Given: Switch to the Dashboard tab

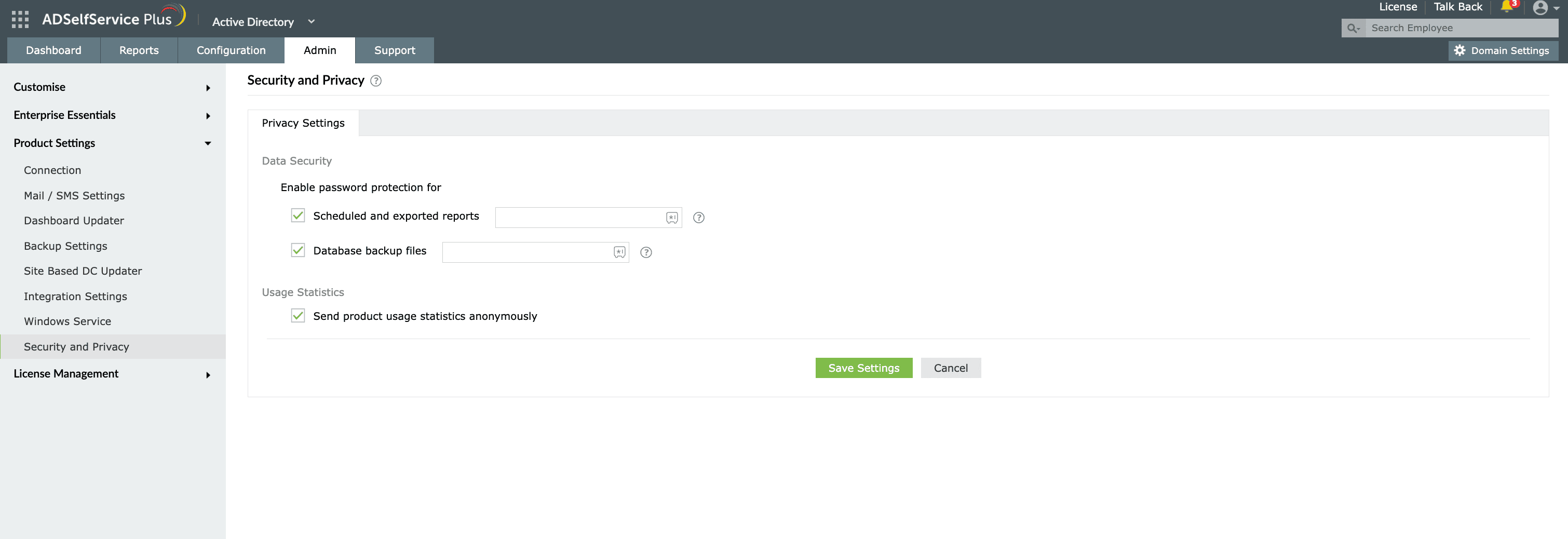Looking at the screenshot, I should pyautogui.click(x=53, y=50).
